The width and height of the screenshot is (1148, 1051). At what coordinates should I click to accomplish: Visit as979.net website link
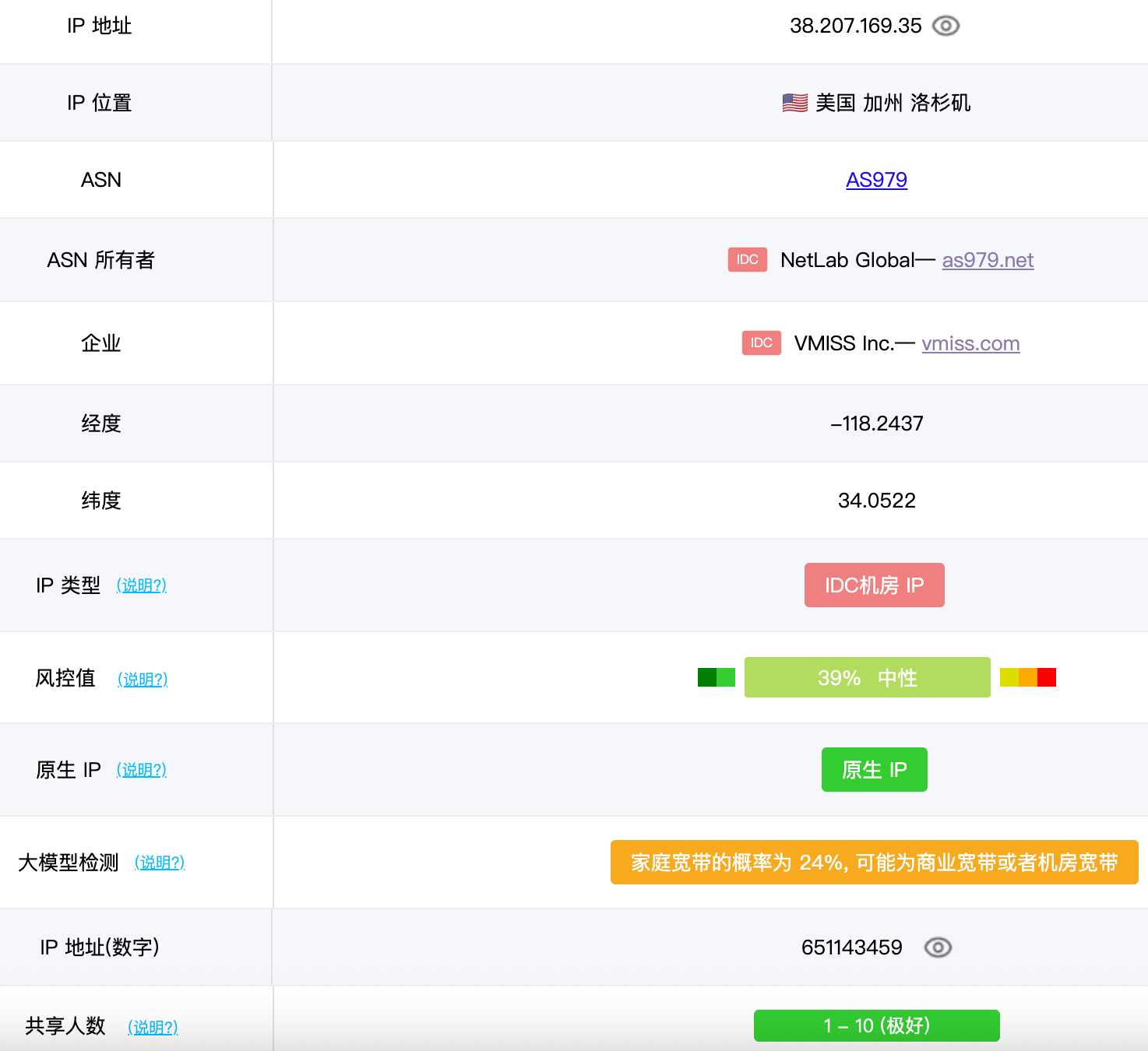988,260
